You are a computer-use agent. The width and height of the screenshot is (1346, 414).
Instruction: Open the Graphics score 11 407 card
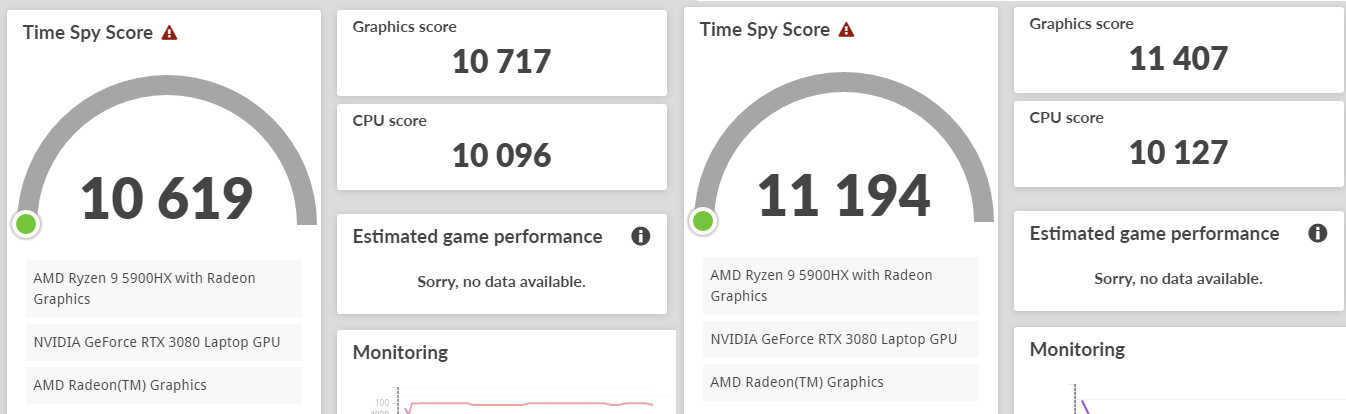[x=1178, y=50]
